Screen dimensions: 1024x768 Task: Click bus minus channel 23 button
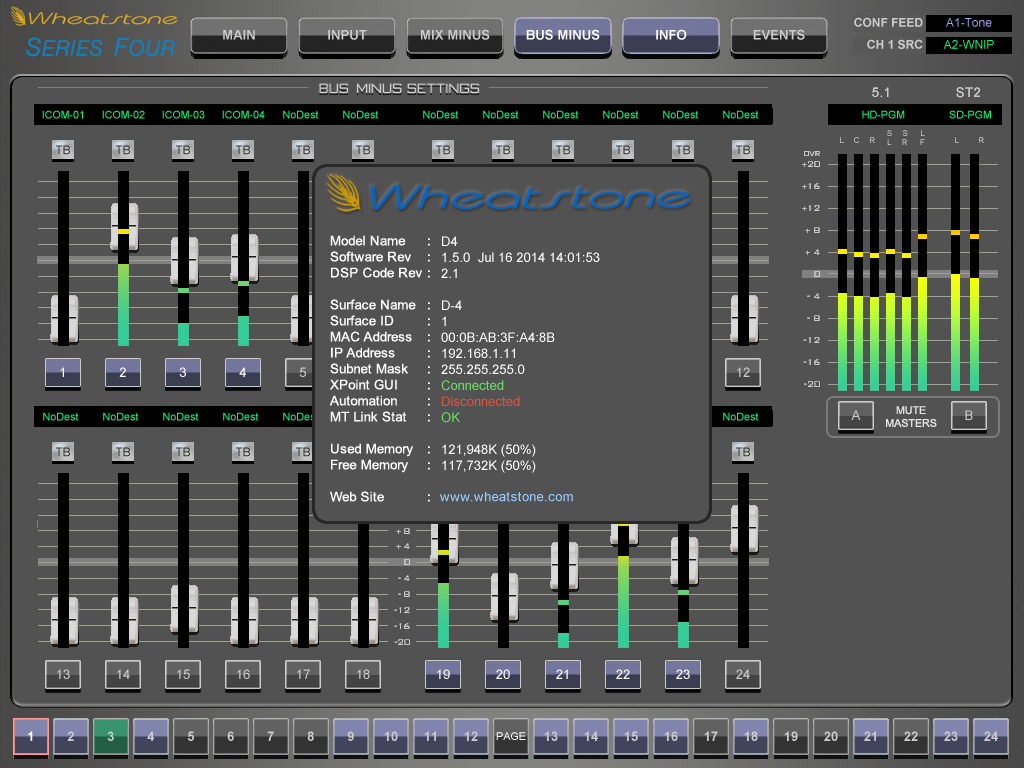pyautogui.click(x=682, y=675)
